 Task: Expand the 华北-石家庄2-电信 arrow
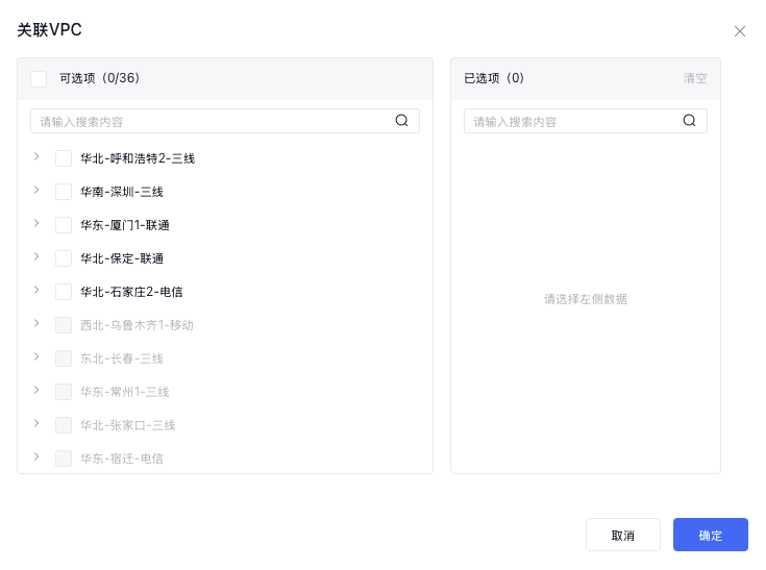pos(37,290)
